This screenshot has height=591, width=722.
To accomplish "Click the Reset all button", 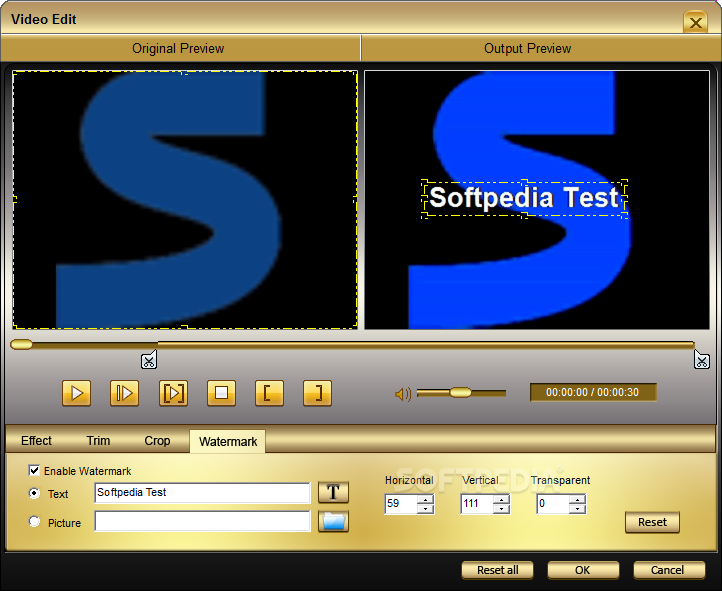I will pyautogui.click(x=497, y=570).
